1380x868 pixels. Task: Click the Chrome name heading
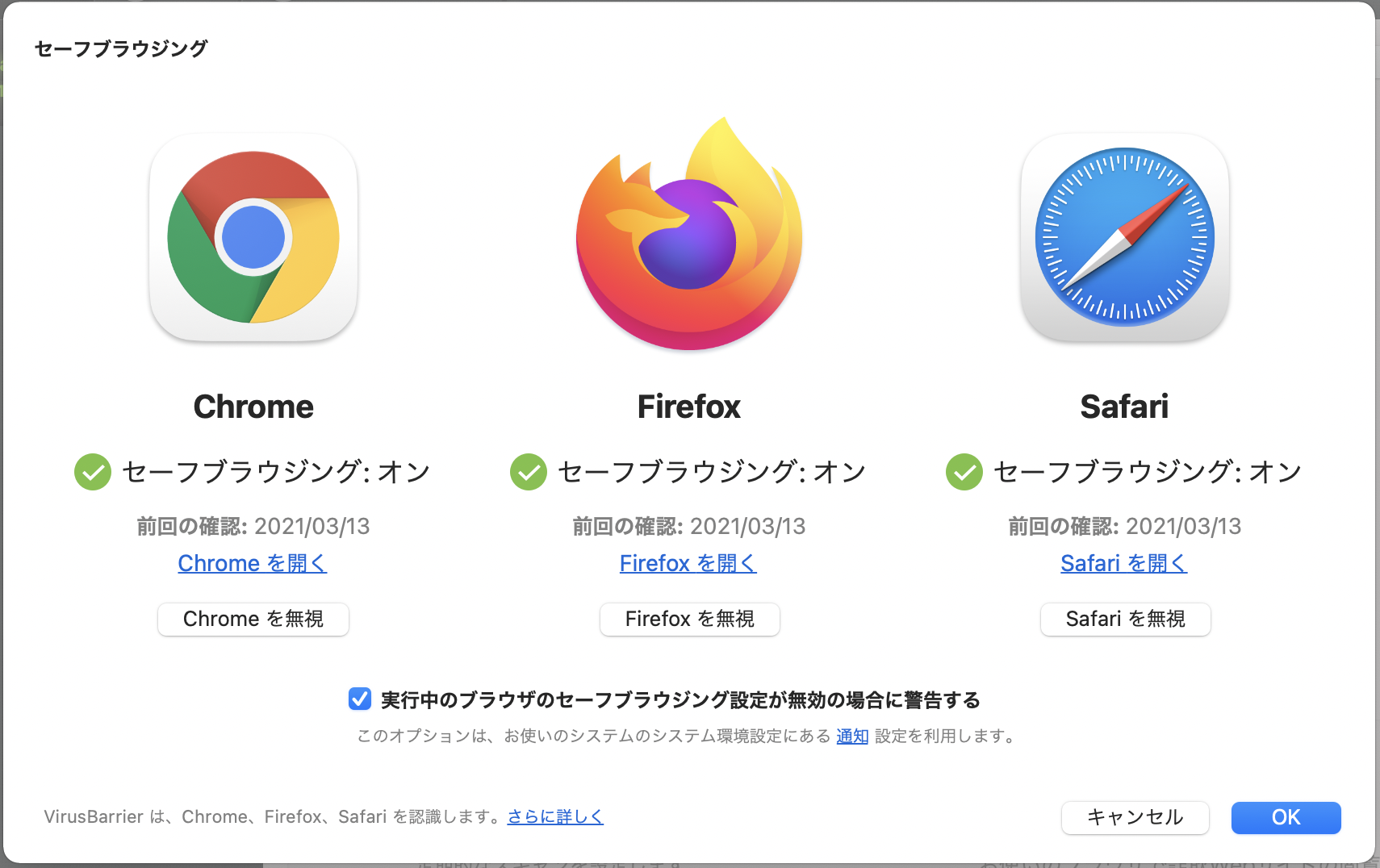coord(253,407)
